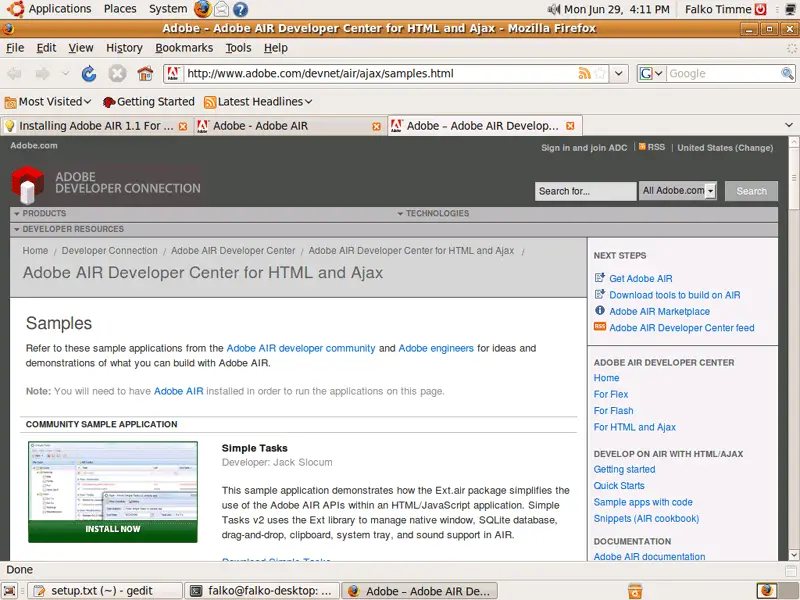
Task: Show the desktop from the bottom panel
Action: pyautogui.click(x=10, y=591)
